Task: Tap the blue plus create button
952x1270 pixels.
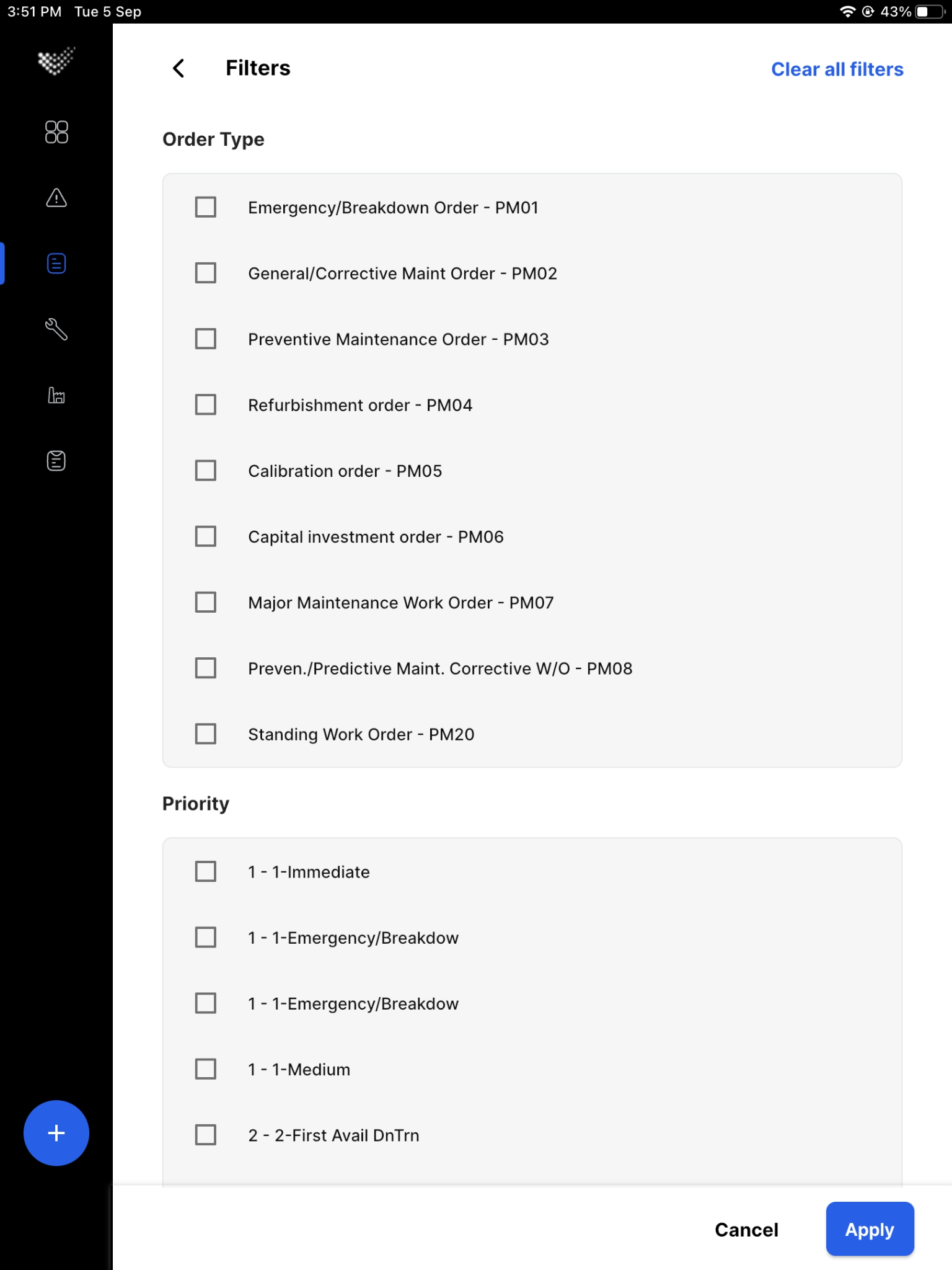Action: click(x=56, y=1133)
